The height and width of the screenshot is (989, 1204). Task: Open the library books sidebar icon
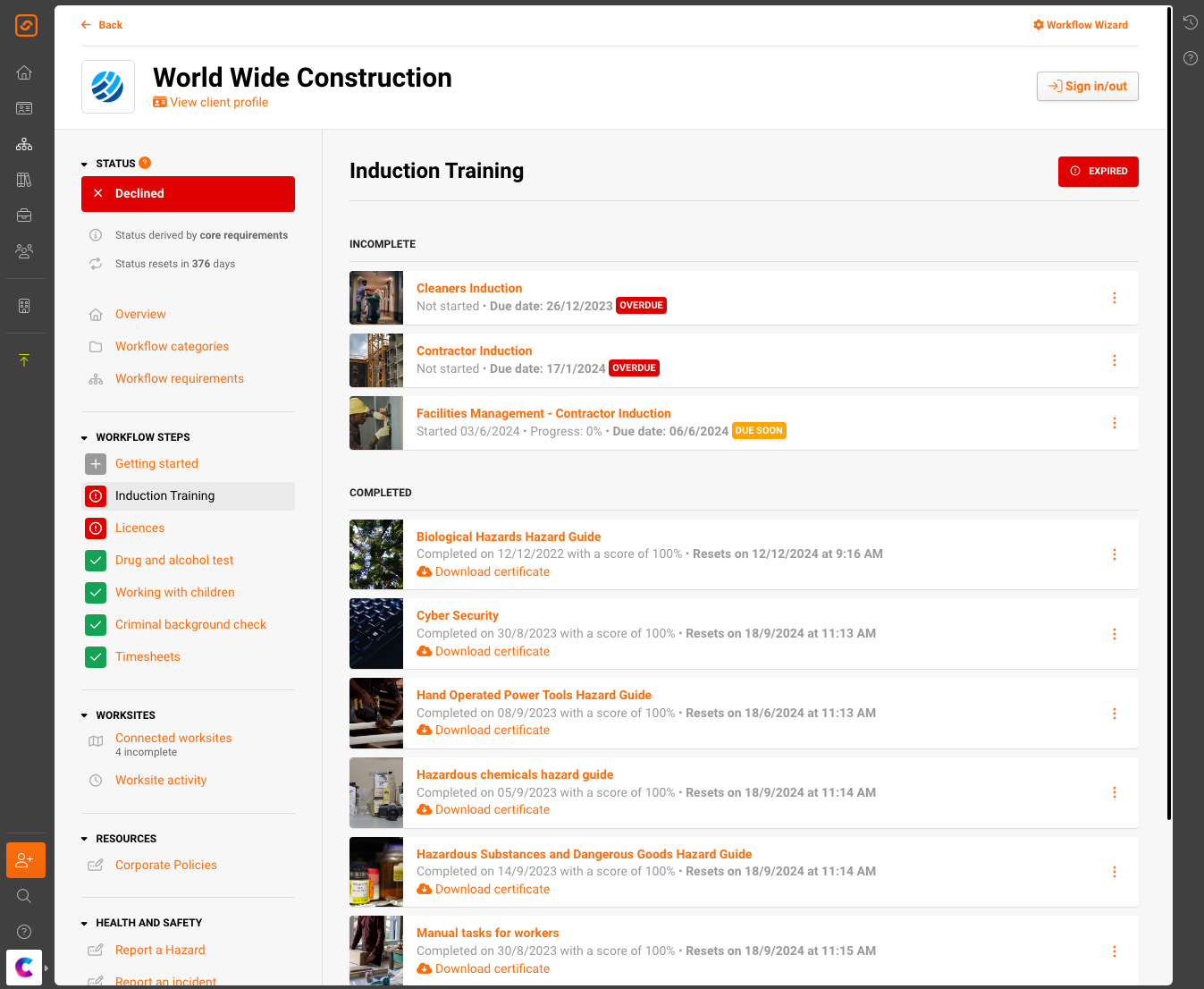point(24,180)
